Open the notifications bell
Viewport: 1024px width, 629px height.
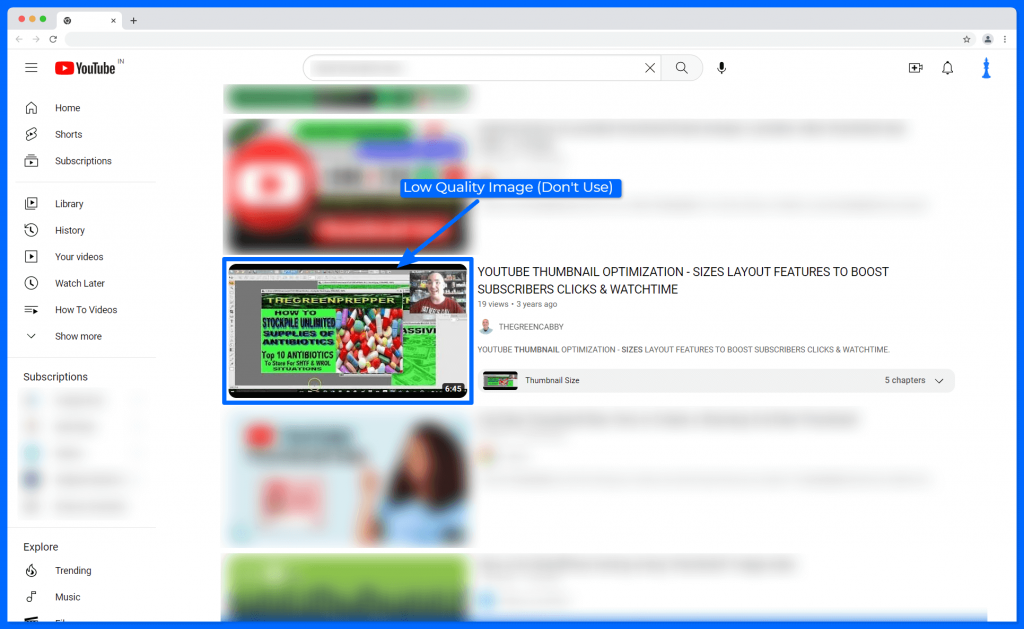(x=947, y=68)
